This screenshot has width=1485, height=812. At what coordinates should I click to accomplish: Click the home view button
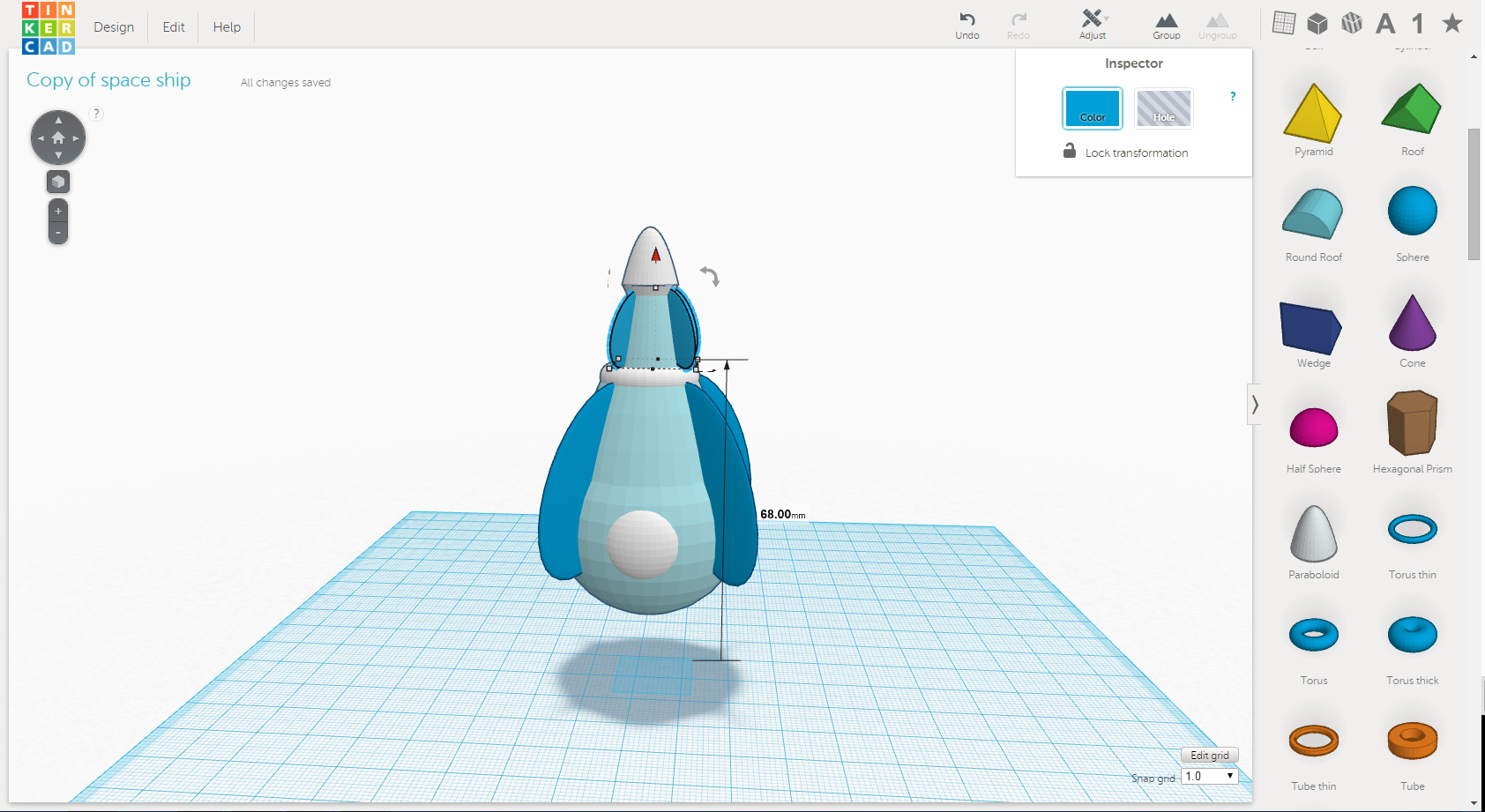[58, 138]
